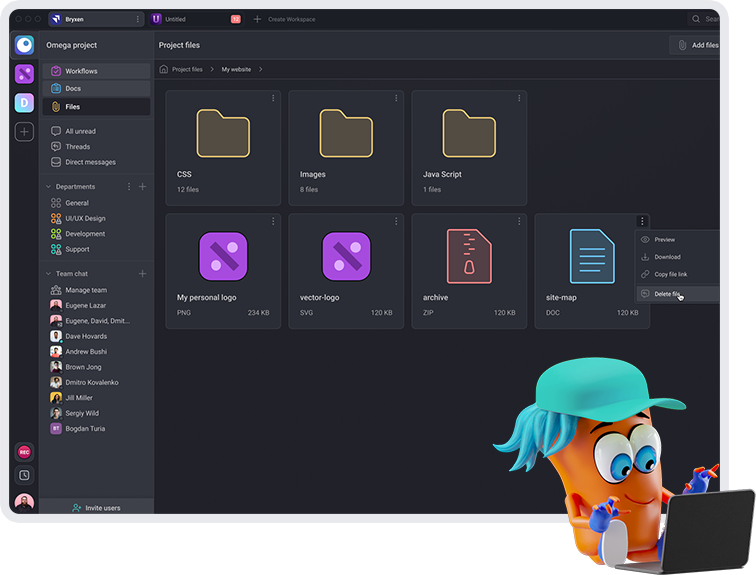Open Departments options dots

coord(129,187)
